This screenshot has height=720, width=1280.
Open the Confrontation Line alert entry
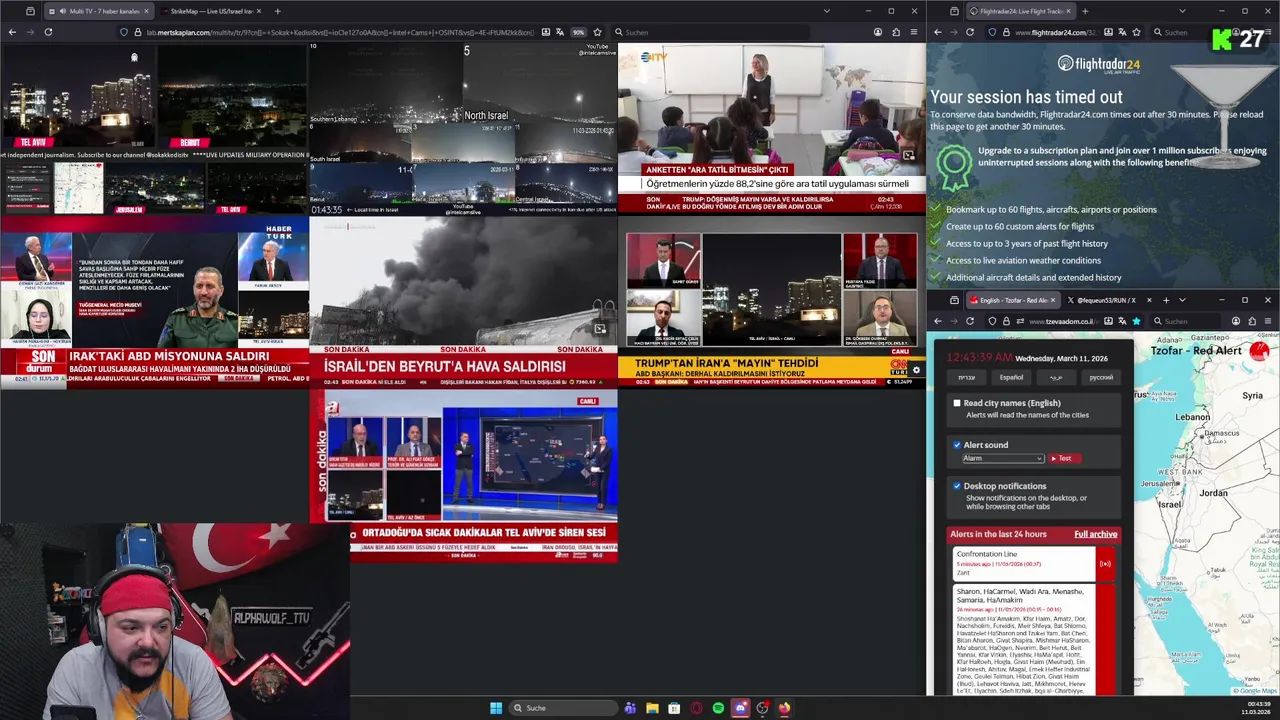pyautogui.click(x=1034, y=563)
